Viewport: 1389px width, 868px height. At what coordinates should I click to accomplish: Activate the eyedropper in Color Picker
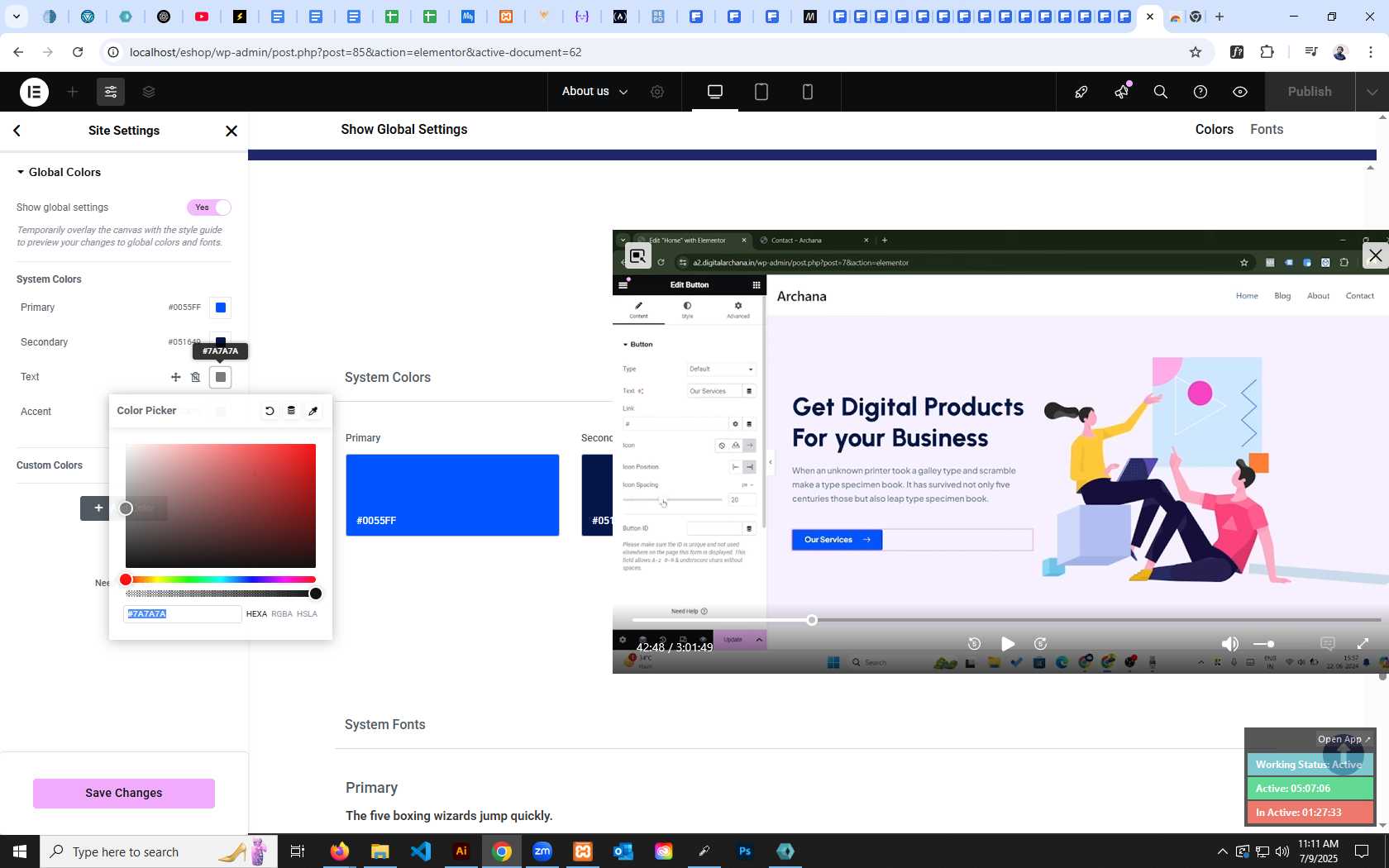(x=313, y=411)
